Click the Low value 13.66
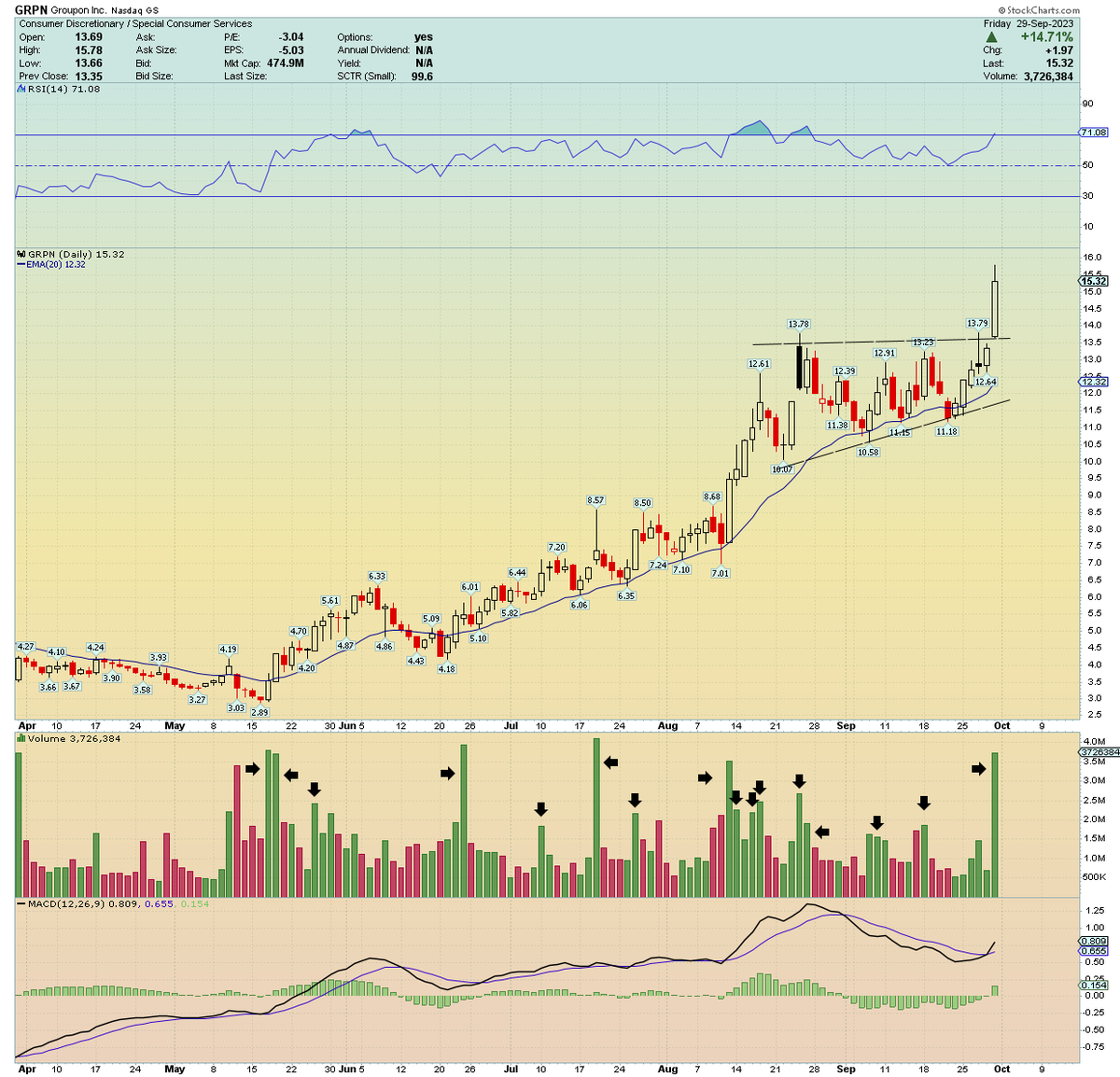1120x1077 pixels. 89,63
